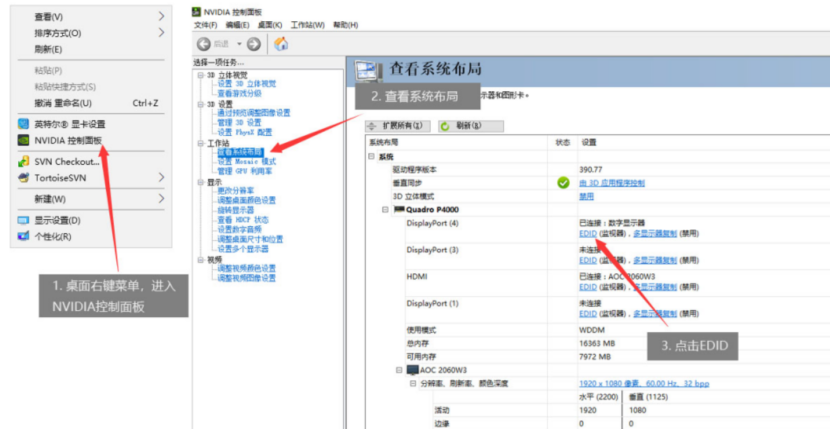This screenshot has height=429, width=830.
Task: Expand TortoiseSVN submenu arrow
Action: point(161,178)
